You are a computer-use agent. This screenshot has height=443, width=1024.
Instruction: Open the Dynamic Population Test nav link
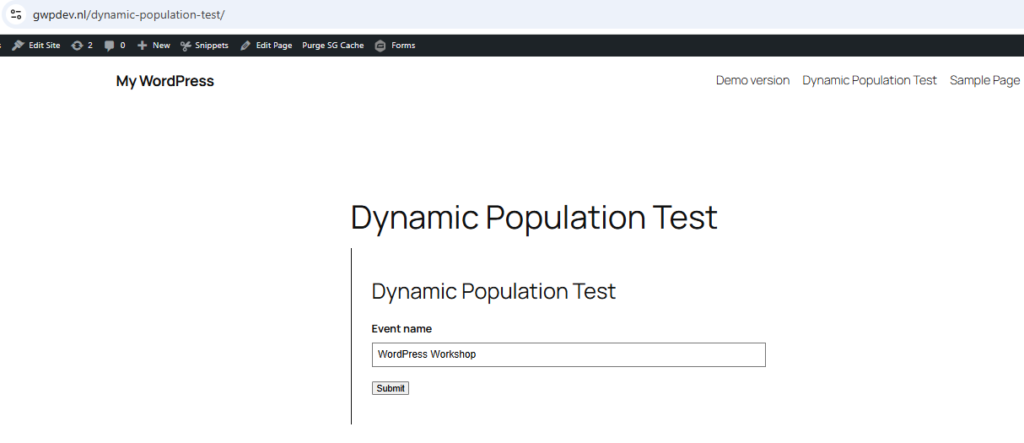[869, 80]
